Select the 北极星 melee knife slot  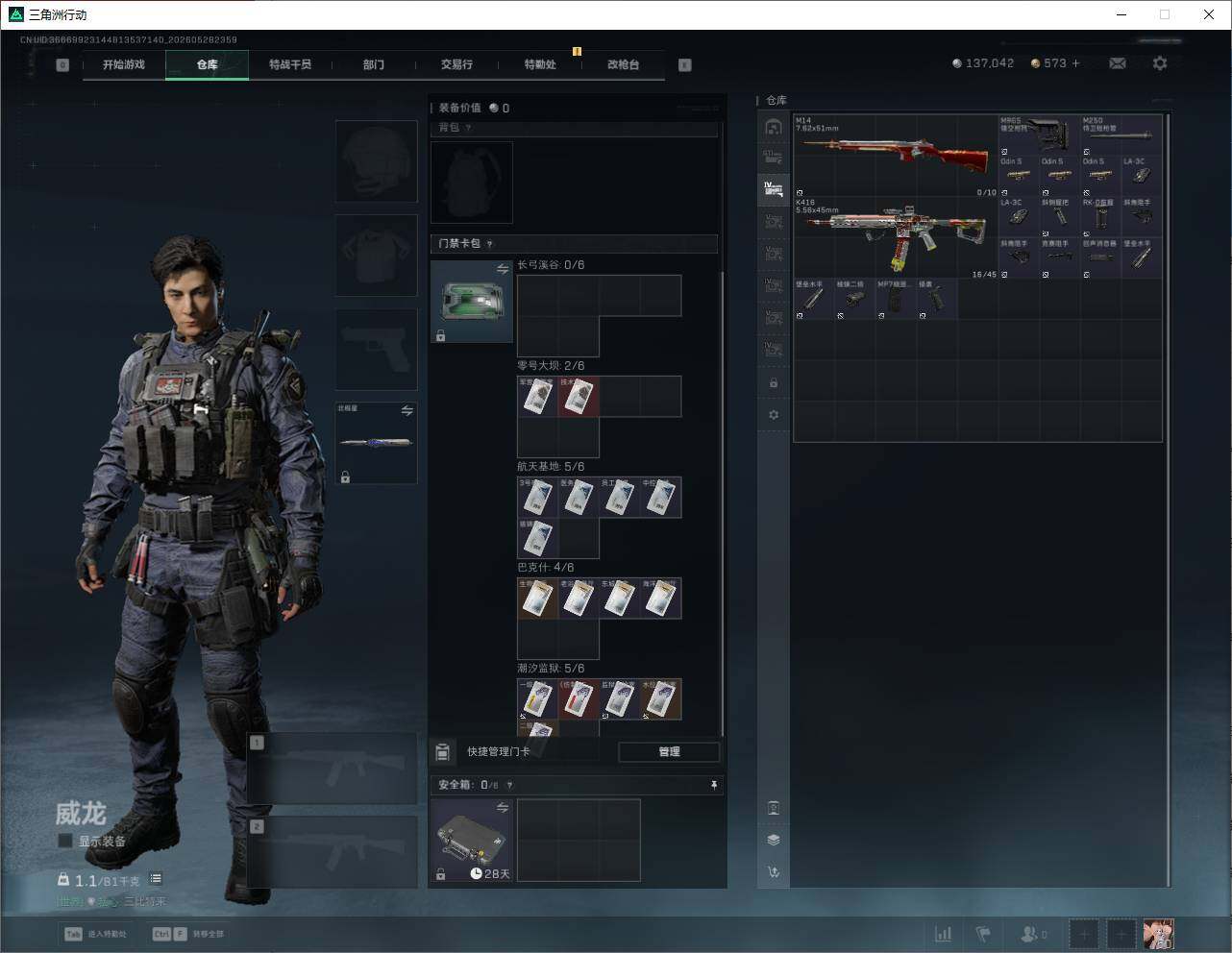pos(377,443)
